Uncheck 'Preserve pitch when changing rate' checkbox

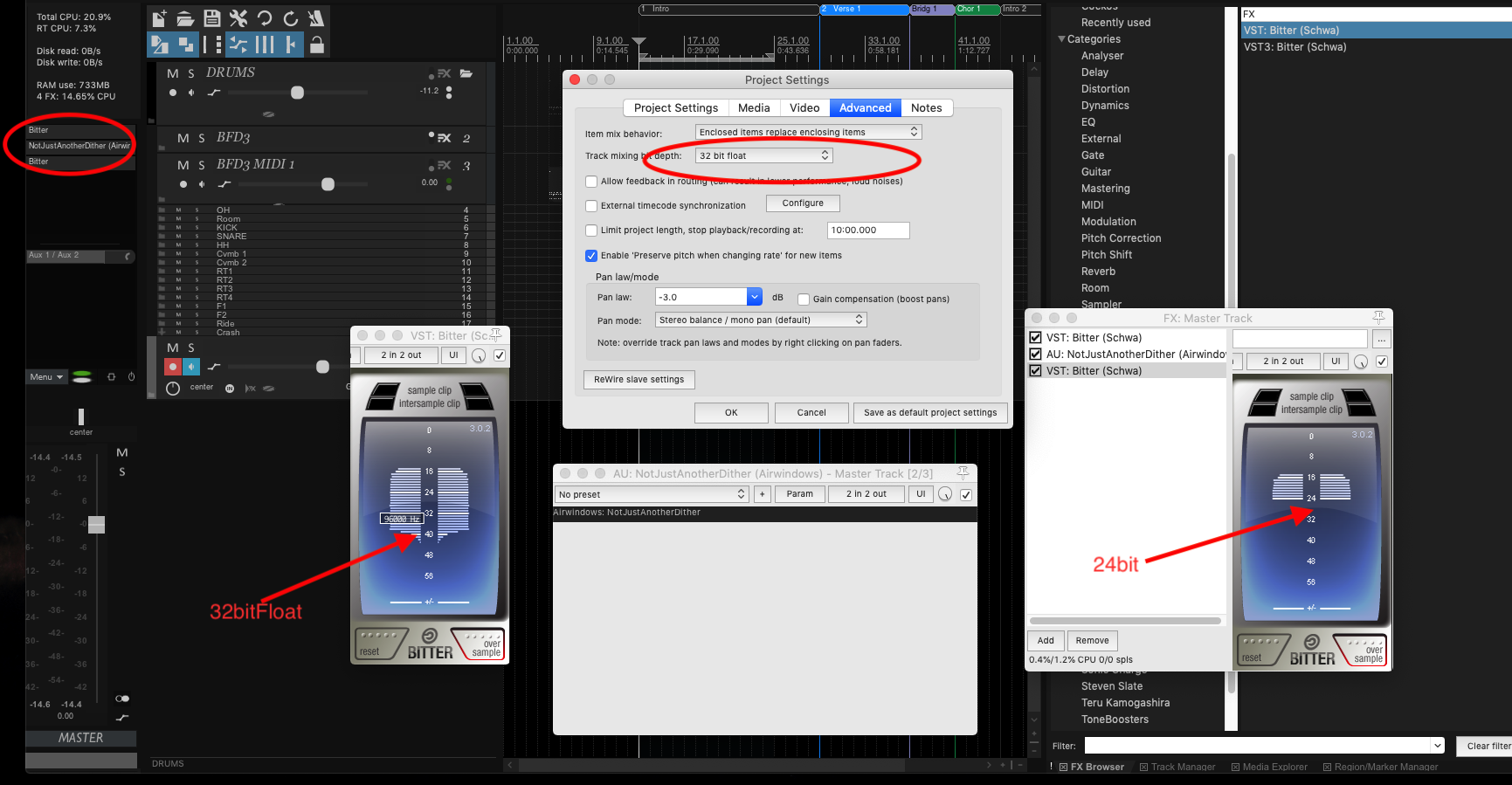click(x=591, y=256)
